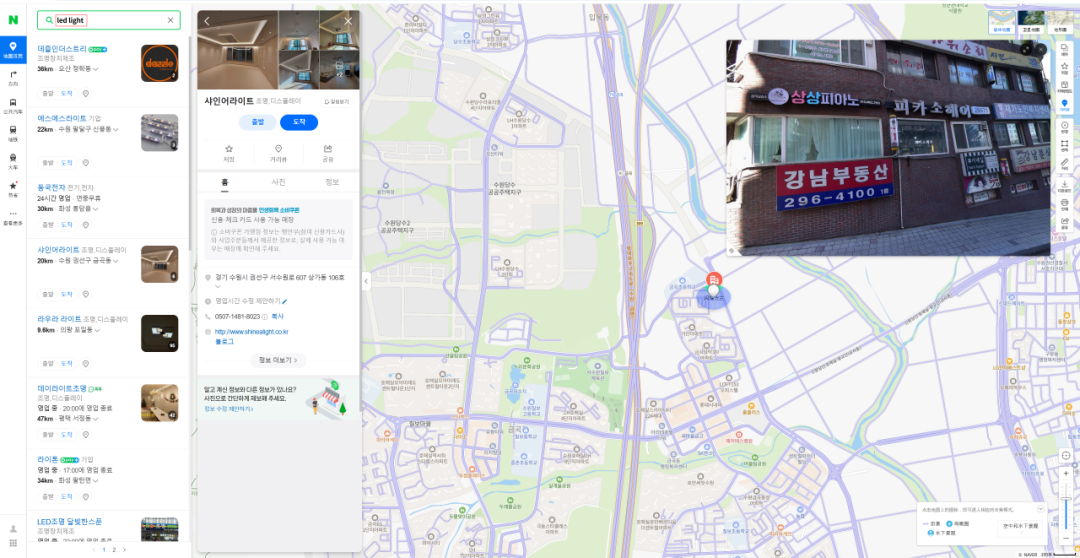Viewport: 1080px width, 558px height.
Task: Click the ruler distance tool in right toolbar
Action: click(1064, 163)
